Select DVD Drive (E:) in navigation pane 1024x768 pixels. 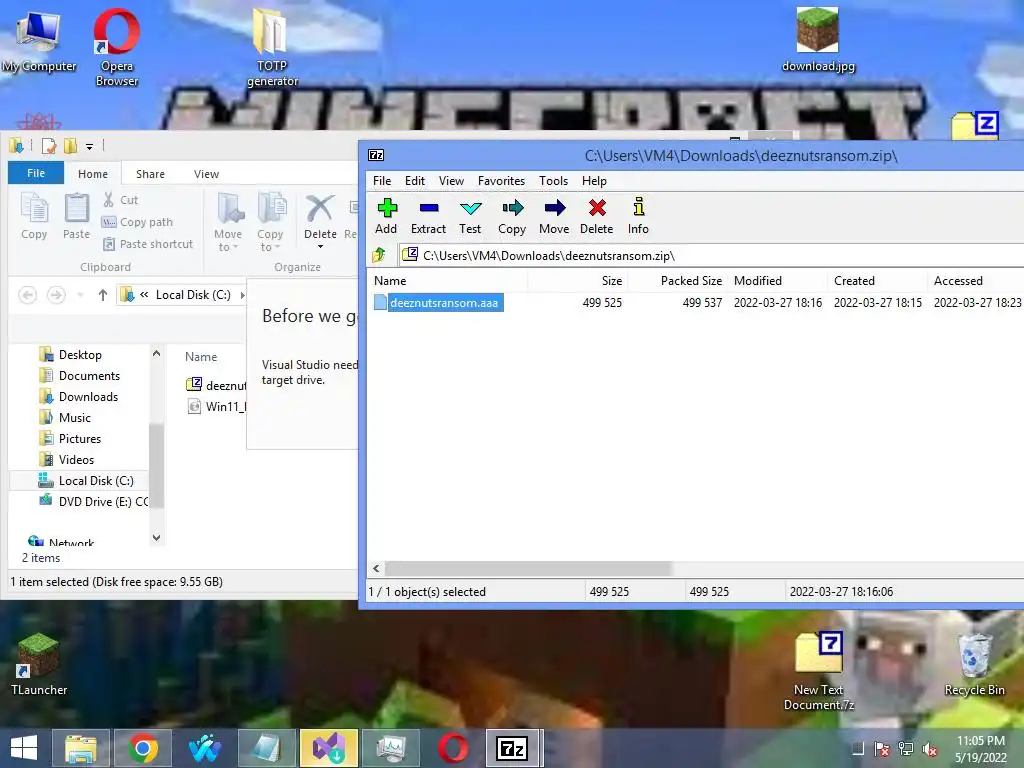93,502
